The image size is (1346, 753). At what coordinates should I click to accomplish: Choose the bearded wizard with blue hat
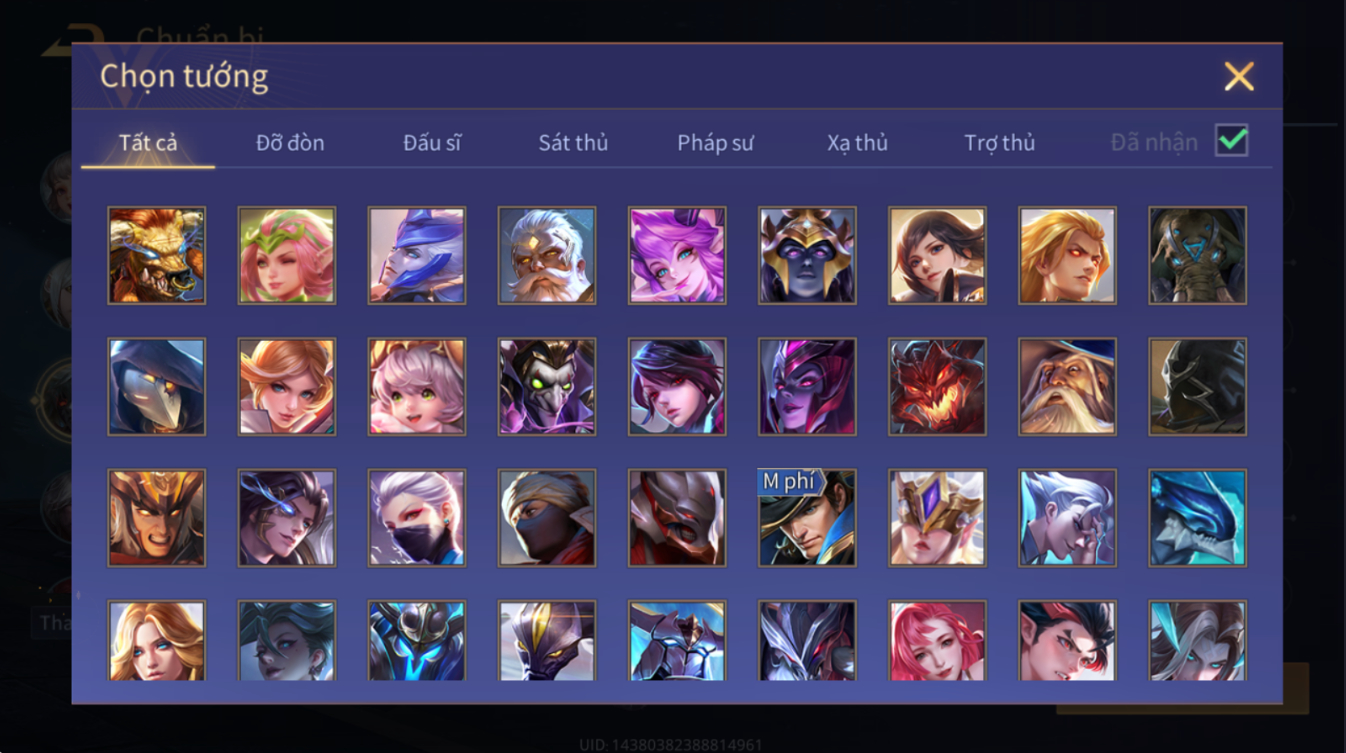click(x=1067, y=386)
